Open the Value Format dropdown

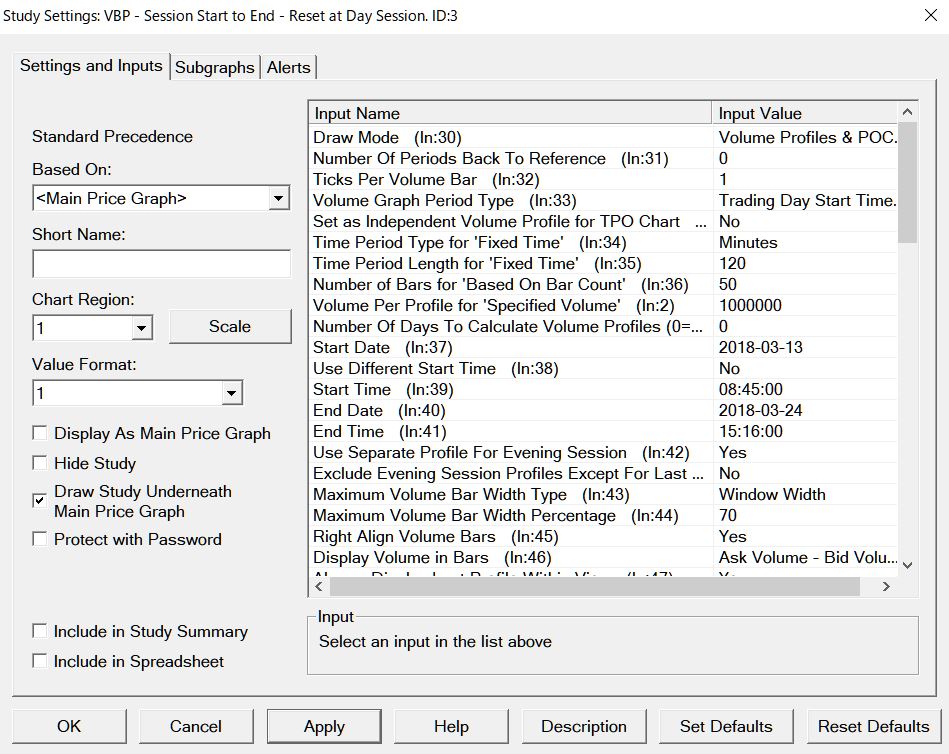pyautogui.click(x=231, y=394)
